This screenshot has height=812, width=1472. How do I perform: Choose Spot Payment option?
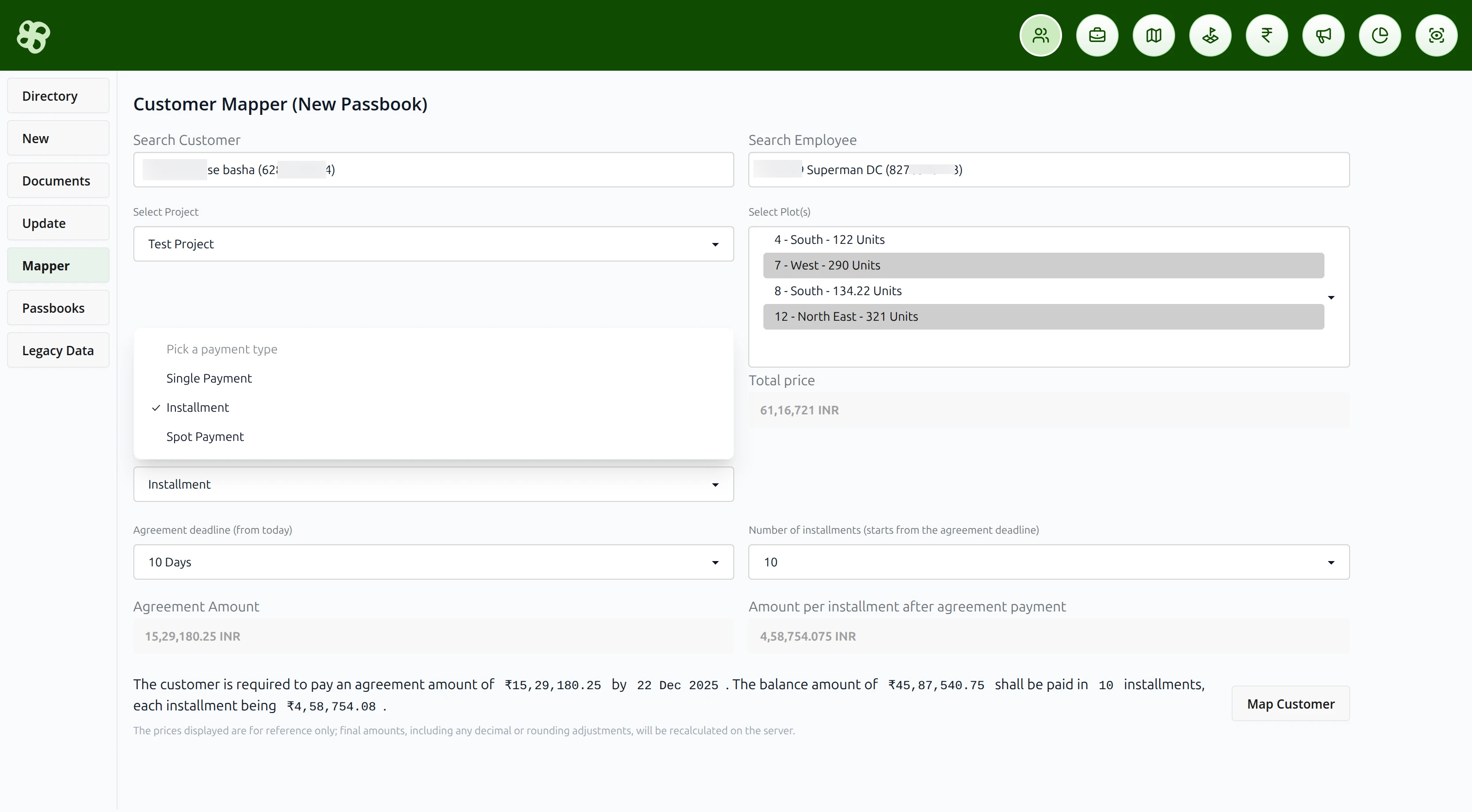tap(205, 436)
